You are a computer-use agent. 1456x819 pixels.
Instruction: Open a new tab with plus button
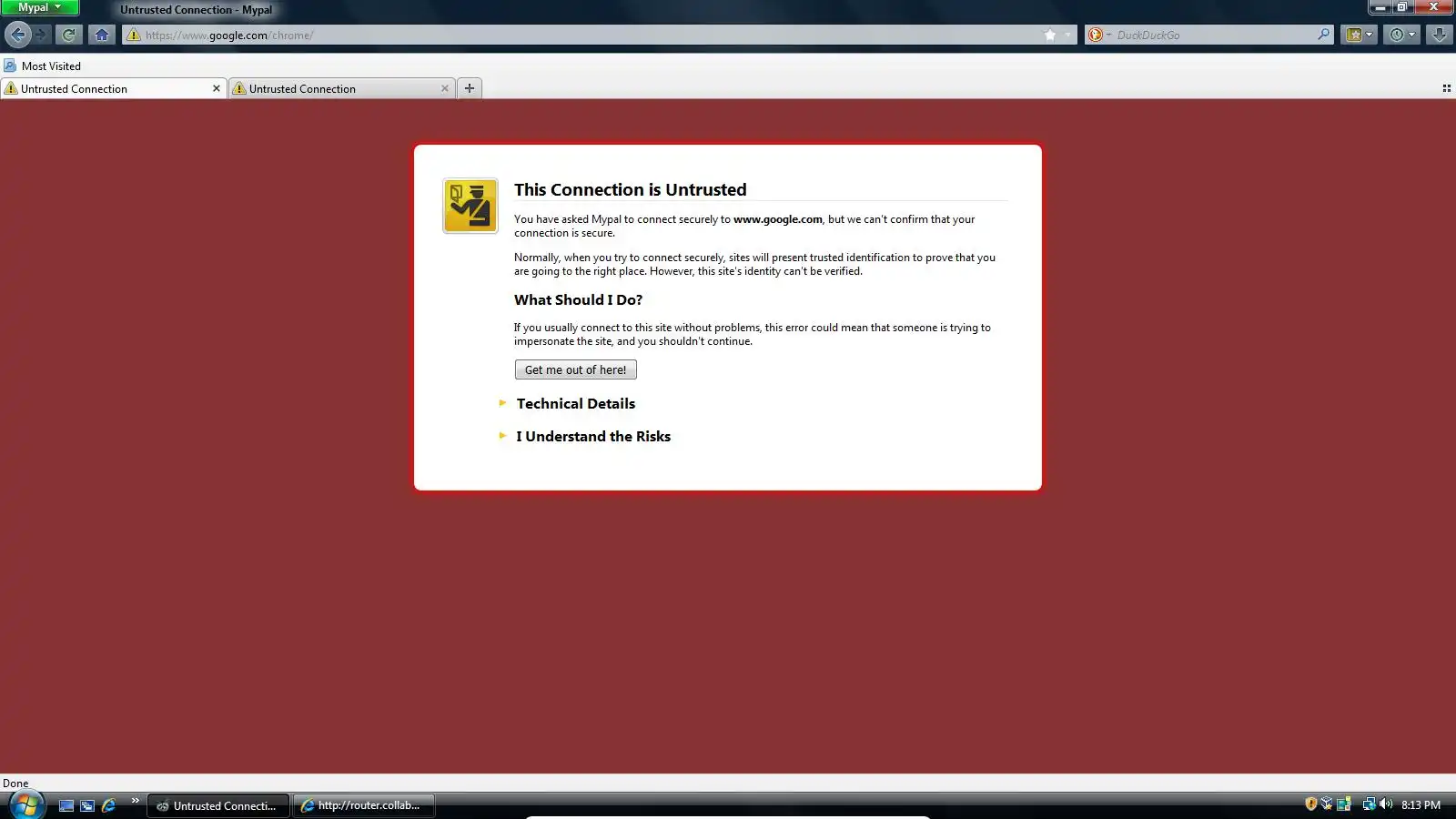click(x=470, y=88)
